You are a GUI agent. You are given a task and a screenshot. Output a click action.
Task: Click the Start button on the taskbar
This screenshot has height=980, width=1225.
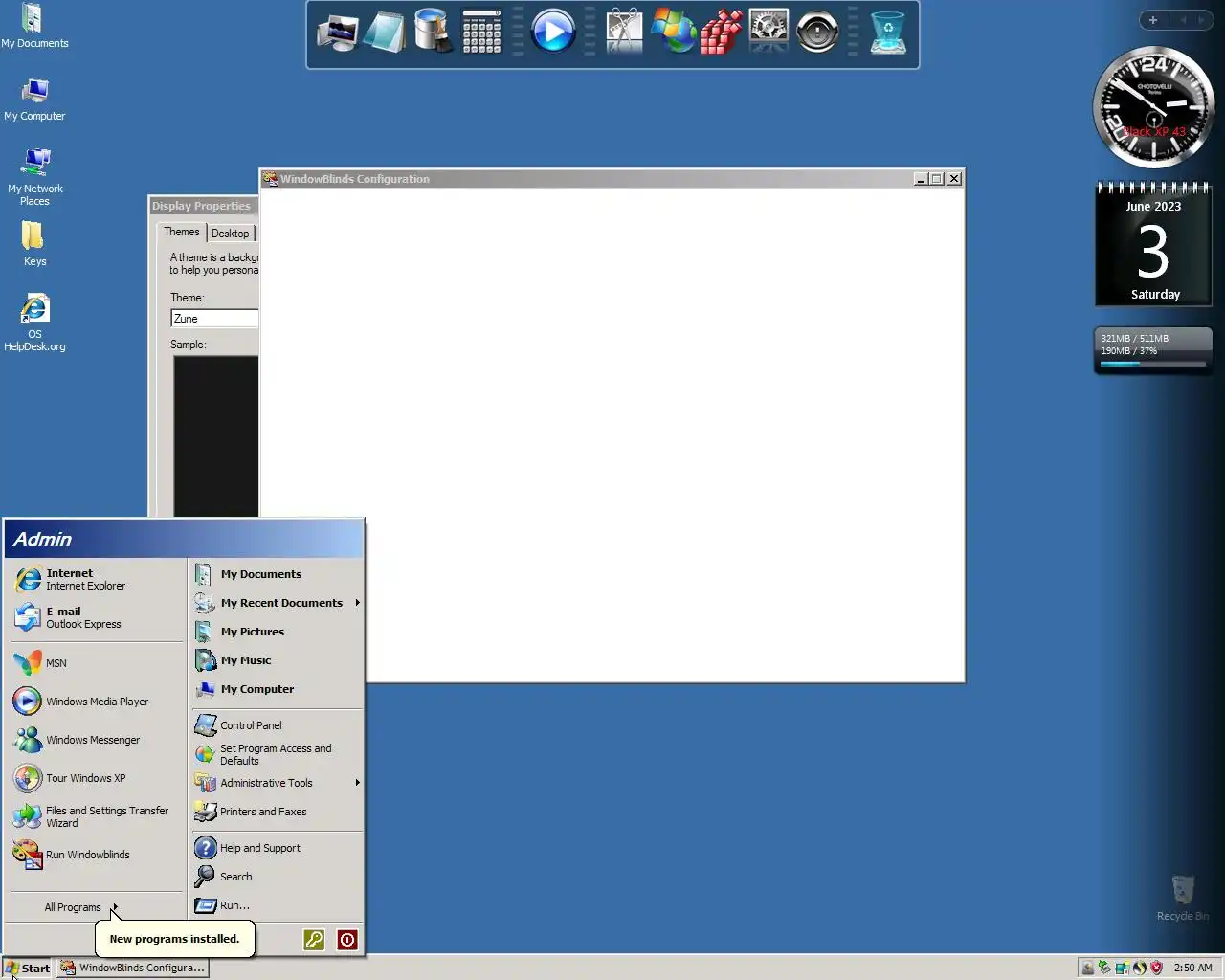pos(28,968)
